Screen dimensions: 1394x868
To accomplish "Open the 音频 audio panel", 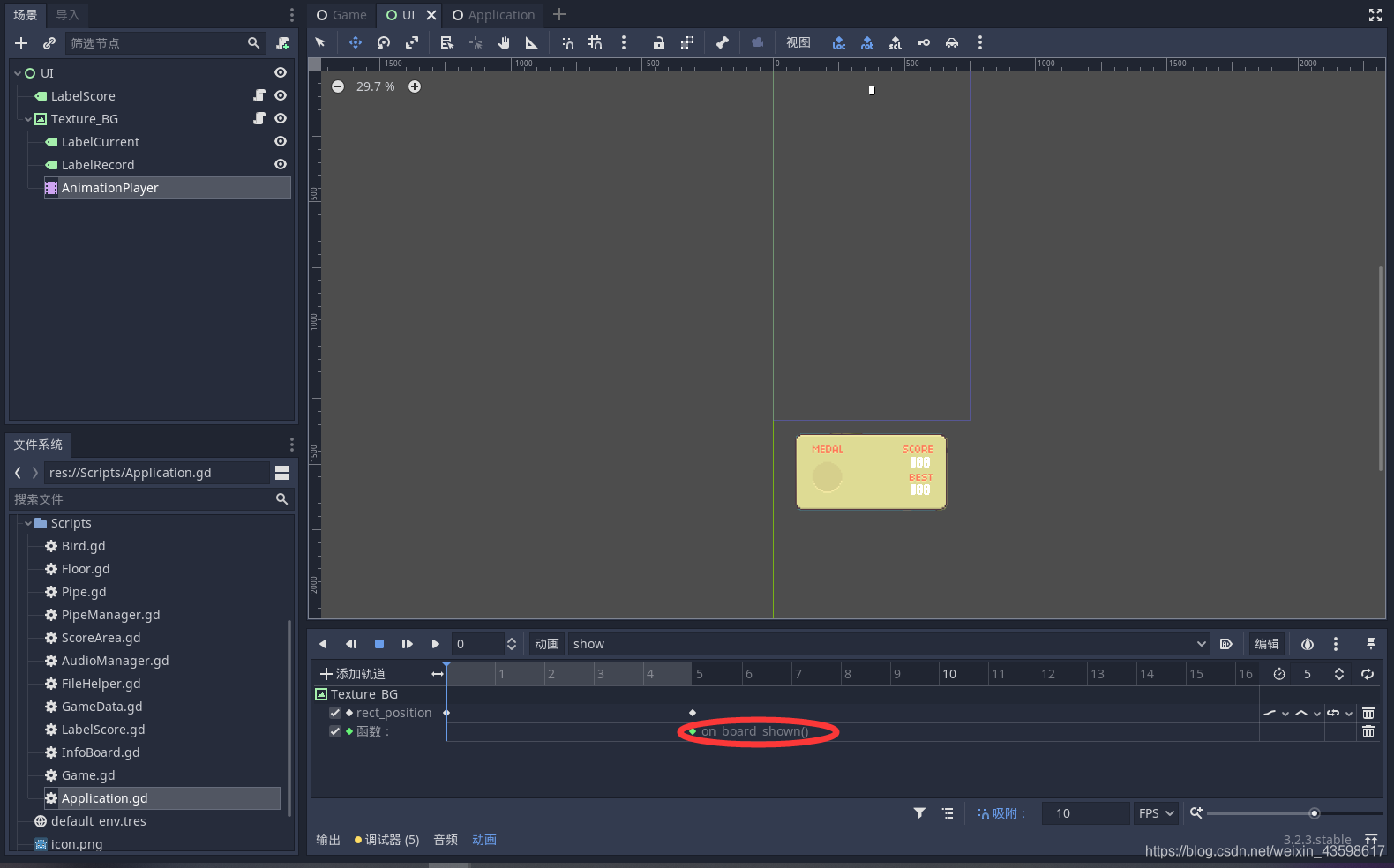I will tap(446, 840).
